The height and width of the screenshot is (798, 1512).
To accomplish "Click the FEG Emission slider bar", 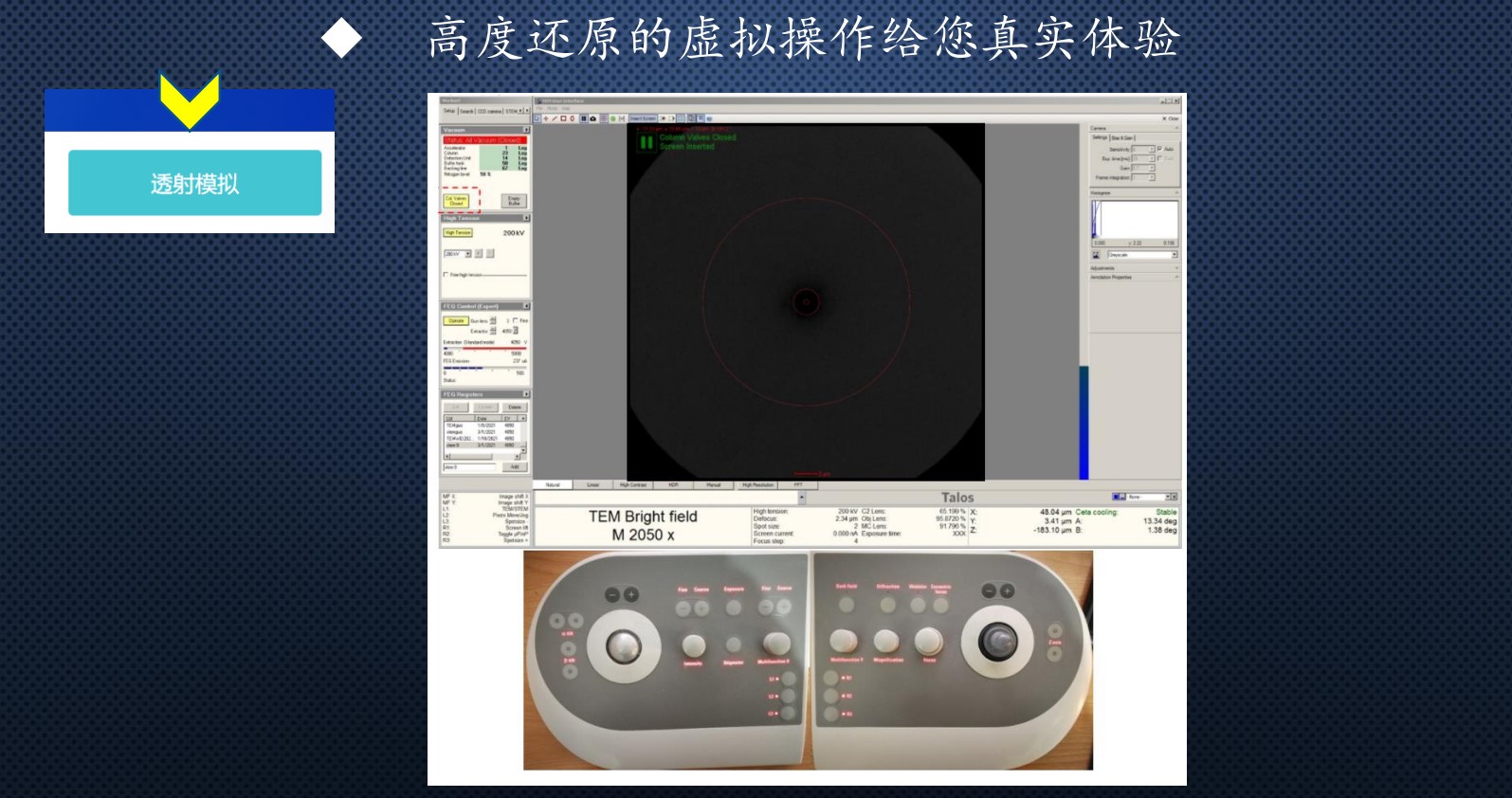I will (x=483, y=368).
